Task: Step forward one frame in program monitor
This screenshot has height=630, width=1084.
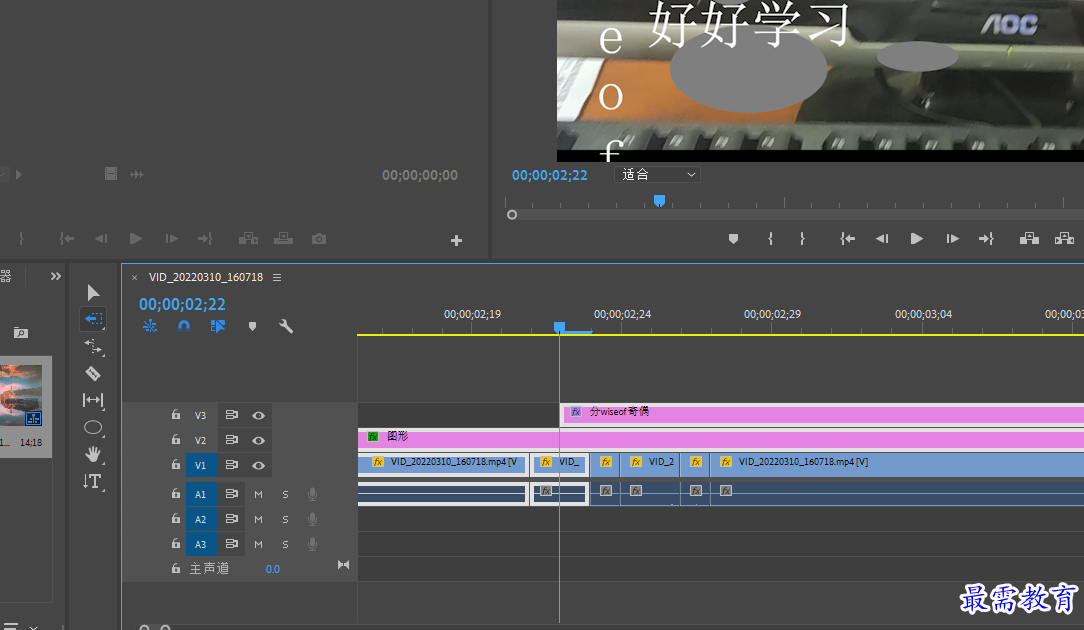Action: (x=953, y=239)
